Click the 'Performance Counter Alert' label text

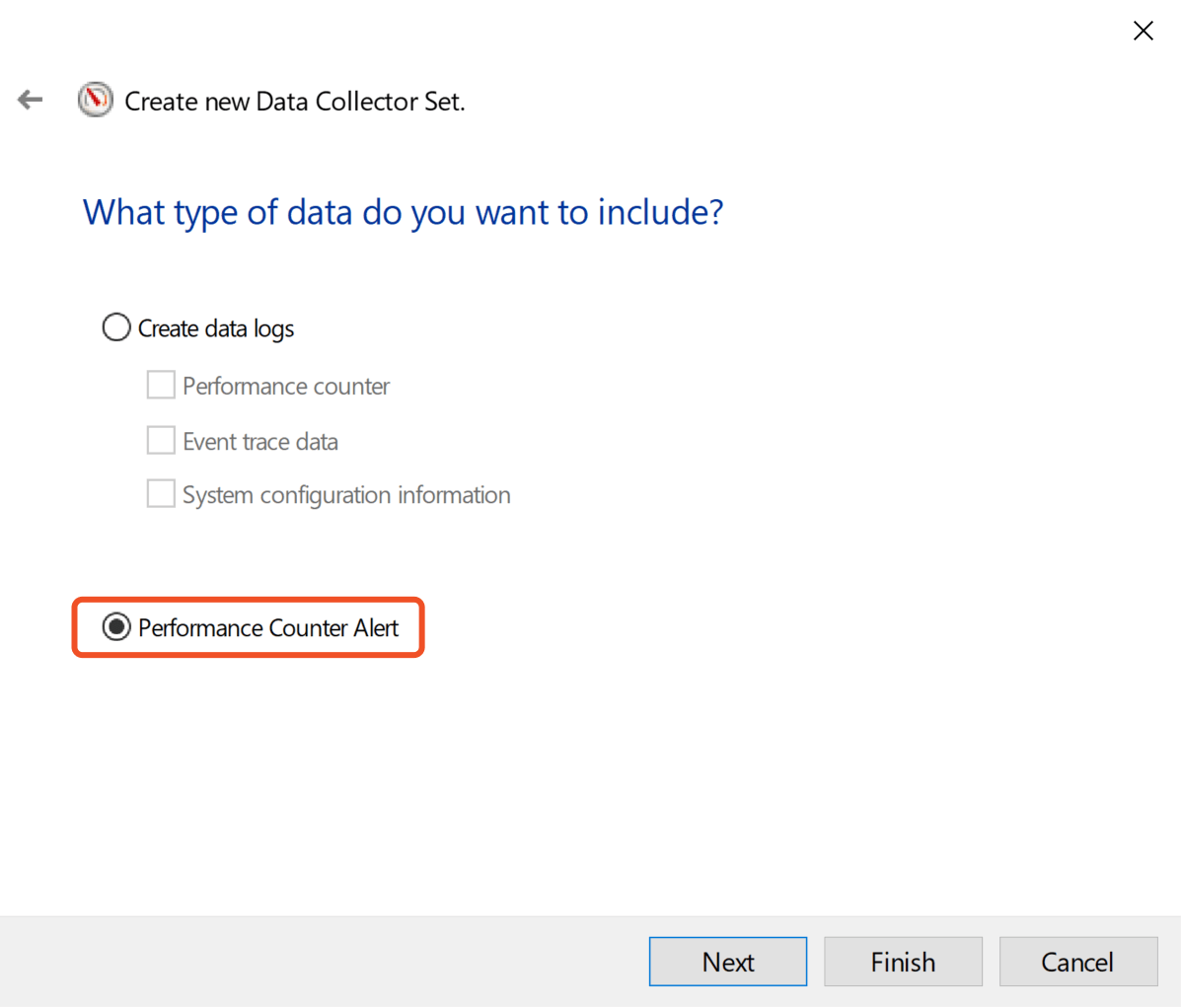pos(268,628)
